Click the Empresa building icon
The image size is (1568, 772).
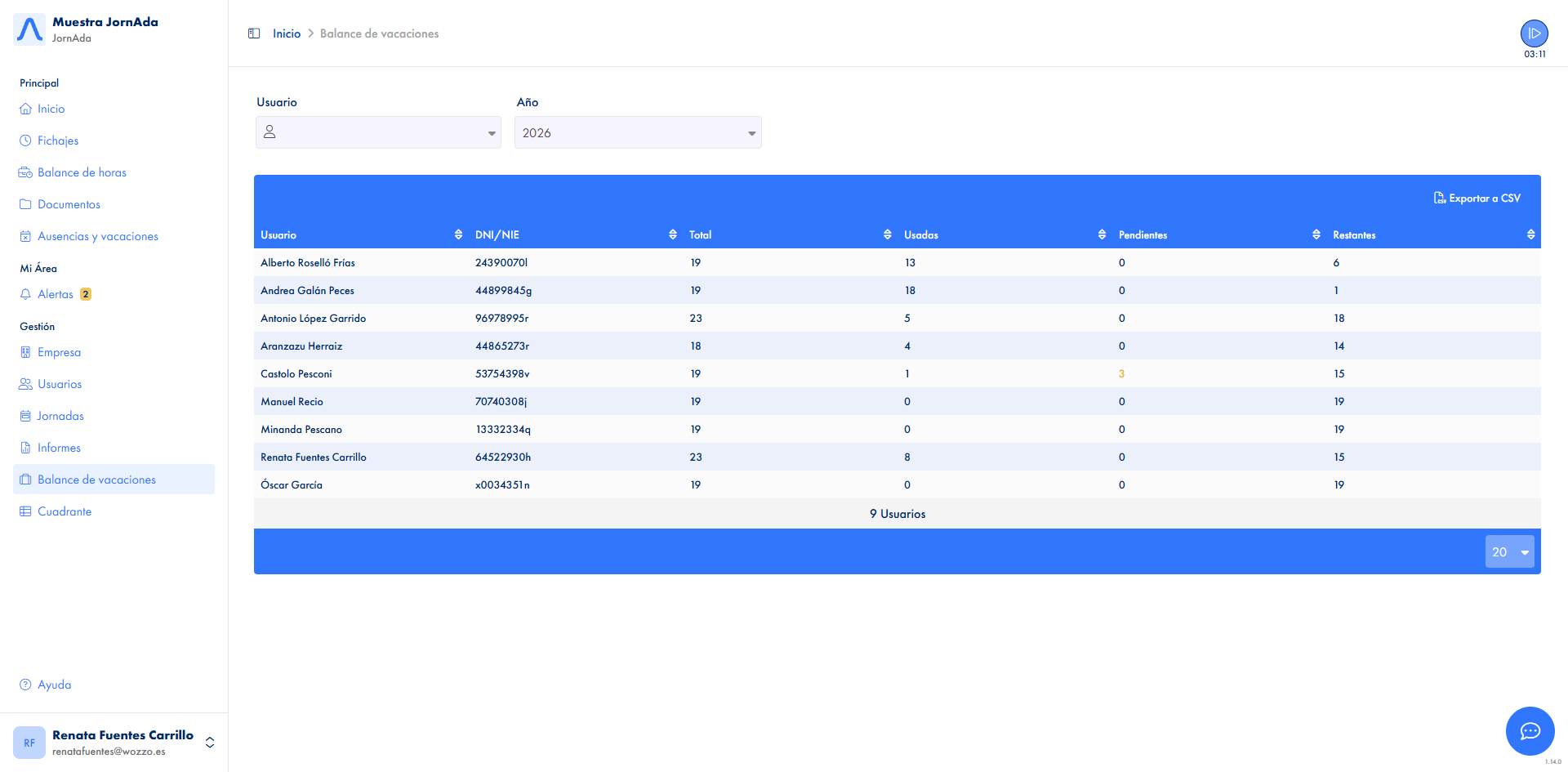pos(25,352)
